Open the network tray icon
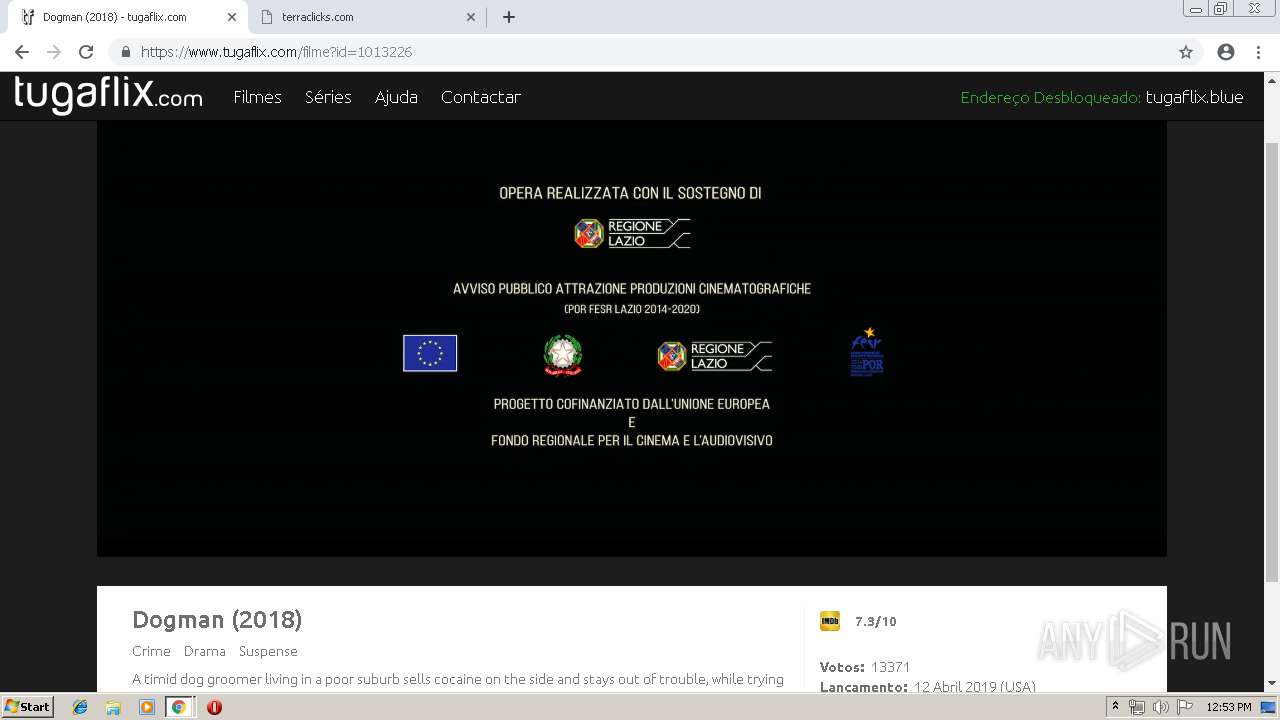The width and height of the screenshot is (1280, 720). click(x=1137, y=707)
